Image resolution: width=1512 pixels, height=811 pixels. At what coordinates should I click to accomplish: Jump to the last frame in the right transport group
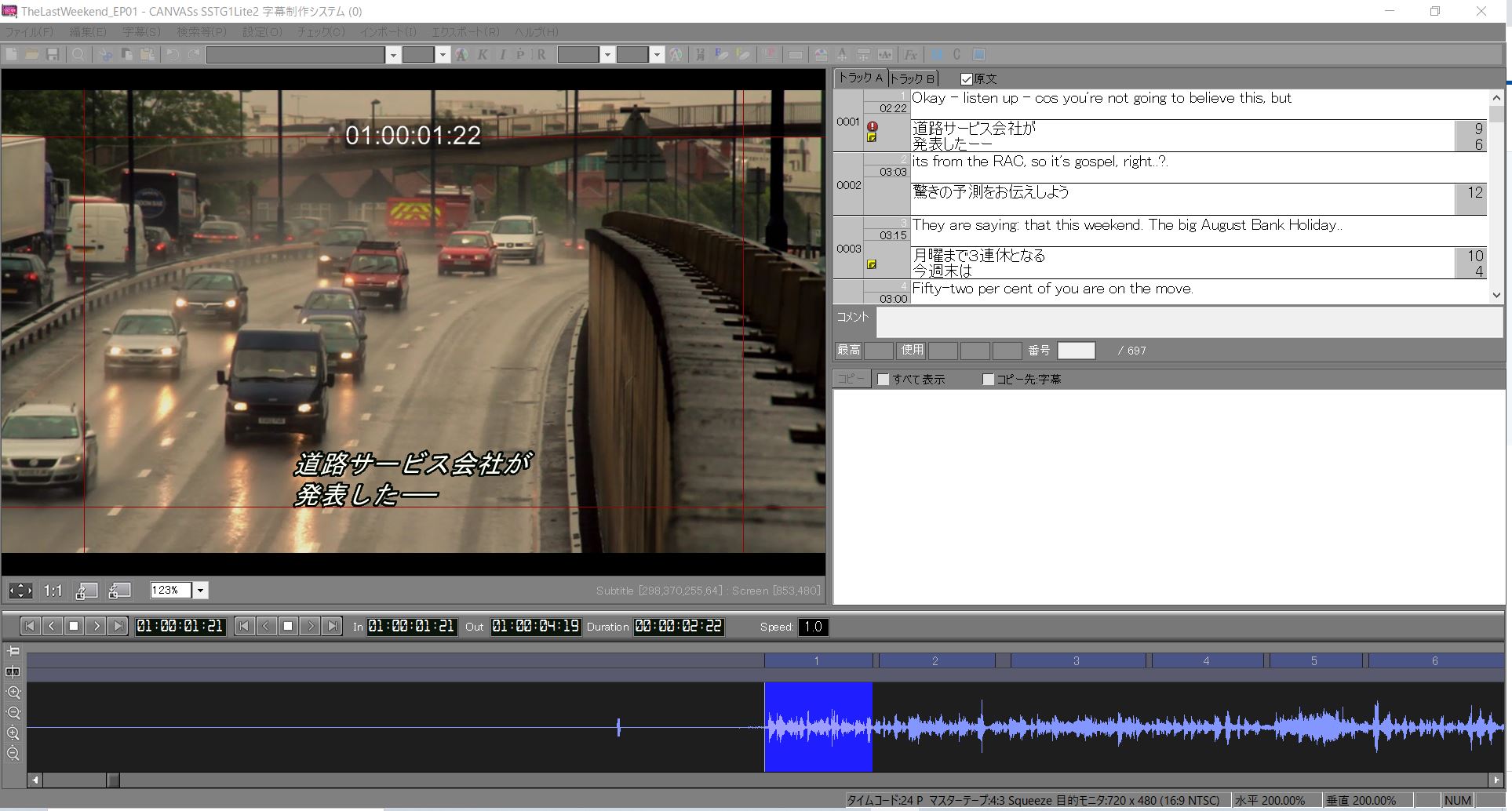333,626
